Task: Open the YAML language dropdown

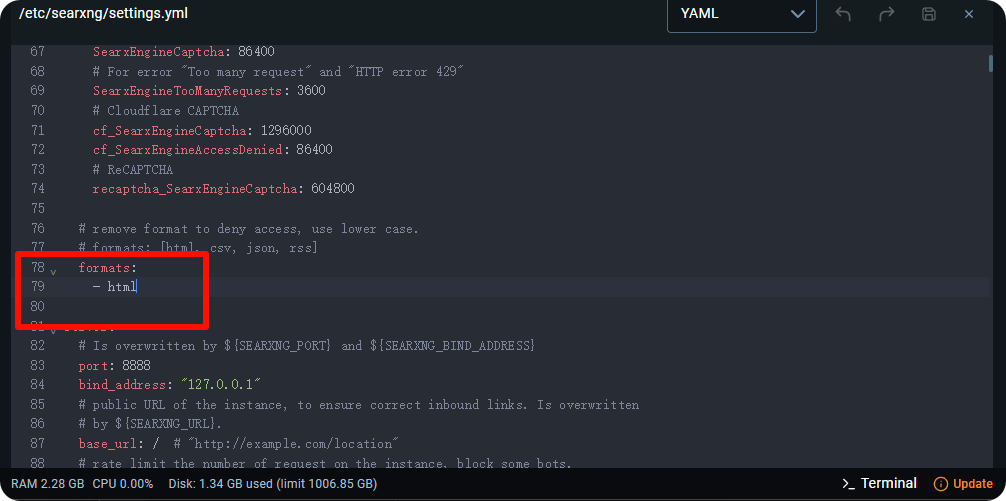Action: click(x=741, y=14)
